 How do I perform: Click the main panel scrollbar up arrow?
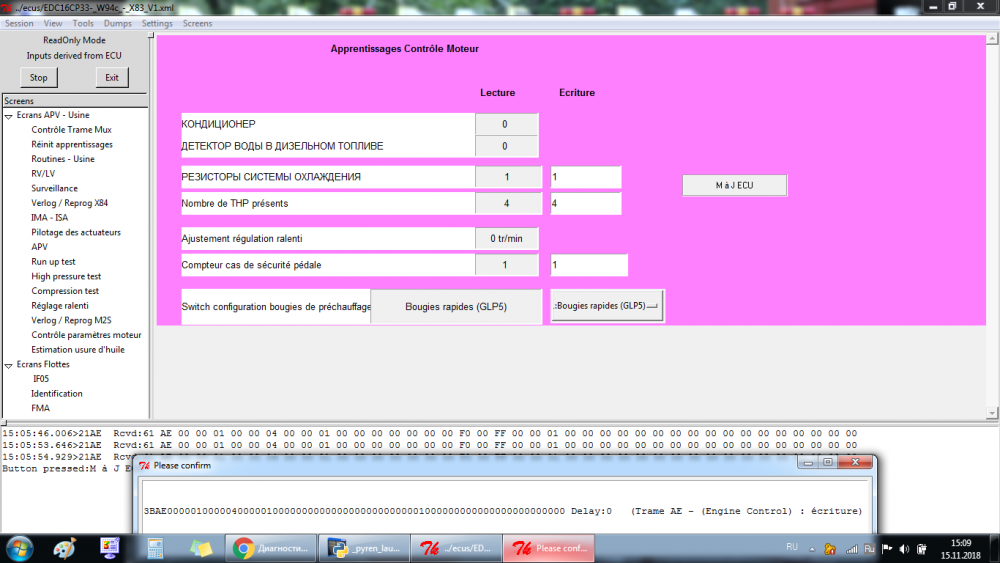point(992,39)
